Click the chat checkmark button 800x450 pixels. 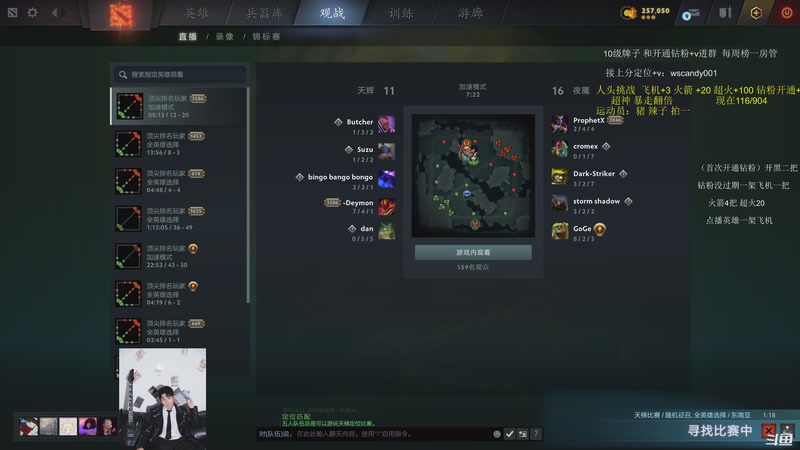pos(509,434)
